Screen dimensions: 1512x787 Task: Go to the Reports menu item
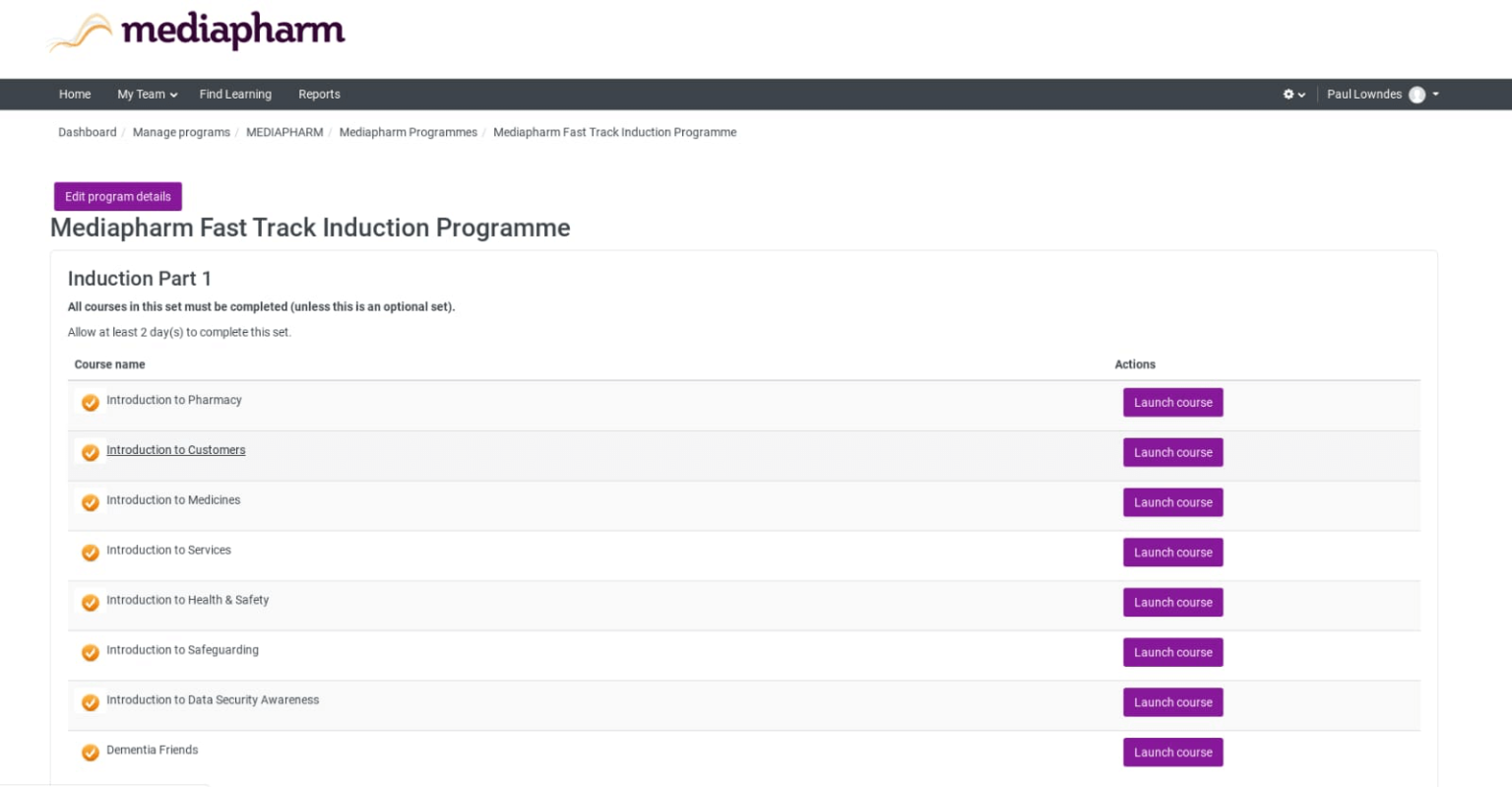tap(319, 95)
